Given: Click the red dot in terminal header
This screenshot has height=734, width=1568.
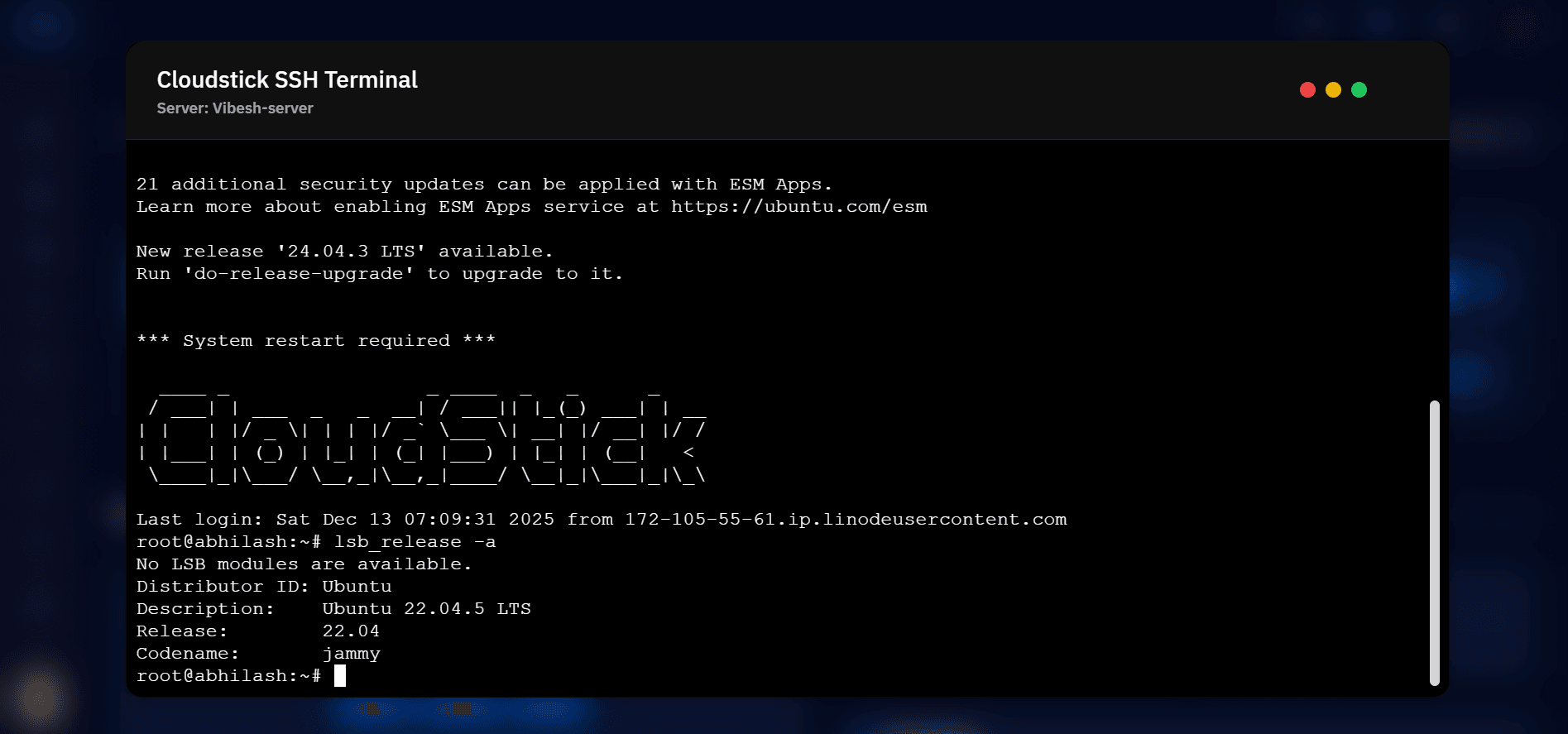Looking at the screenshot, I should [x=1307, y=90].
